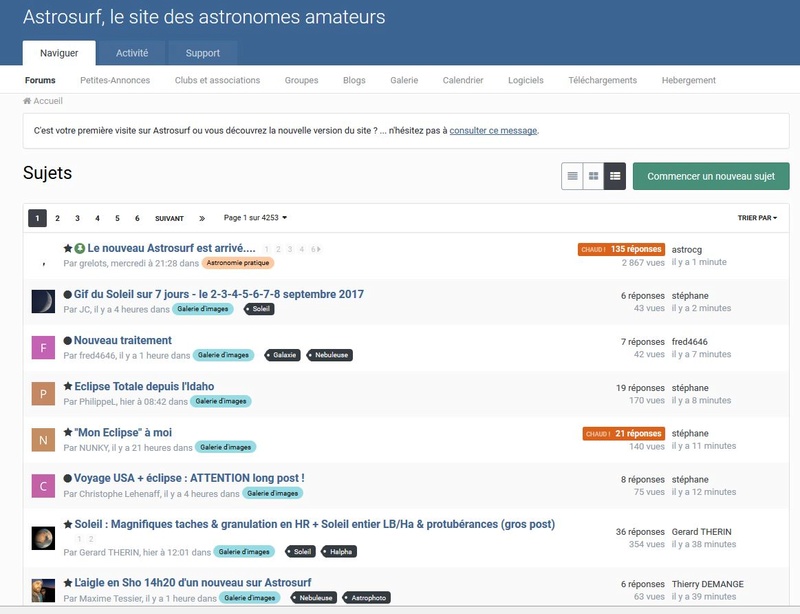The height and width of the screenshot is (614, 800).
Task: Open JC's moon avatar thumbnail
Action: pyautogui.click(x=43, y=301)
